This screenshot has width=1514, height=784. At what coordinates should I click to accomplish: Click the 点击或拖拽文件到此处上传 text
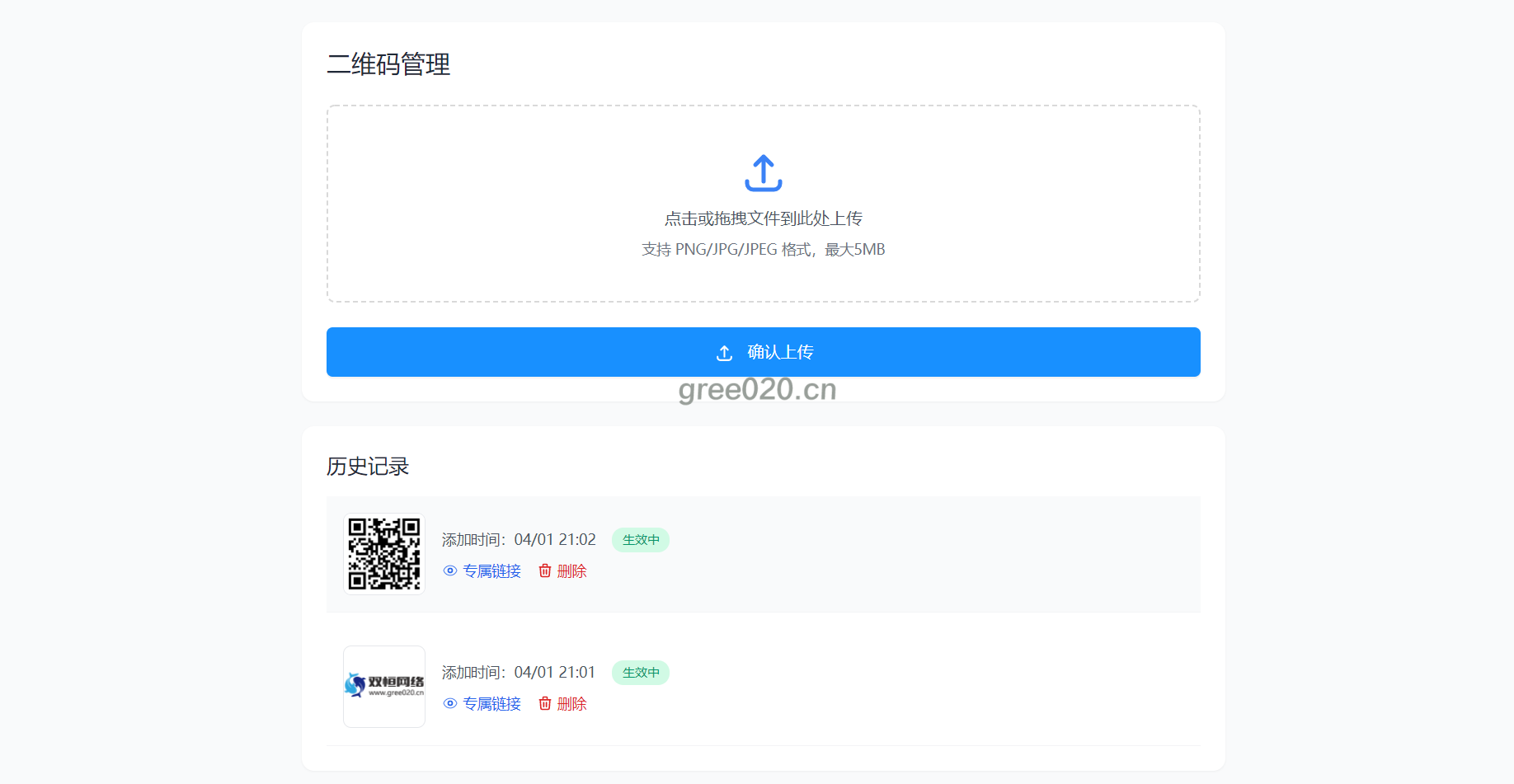[763, 218]
